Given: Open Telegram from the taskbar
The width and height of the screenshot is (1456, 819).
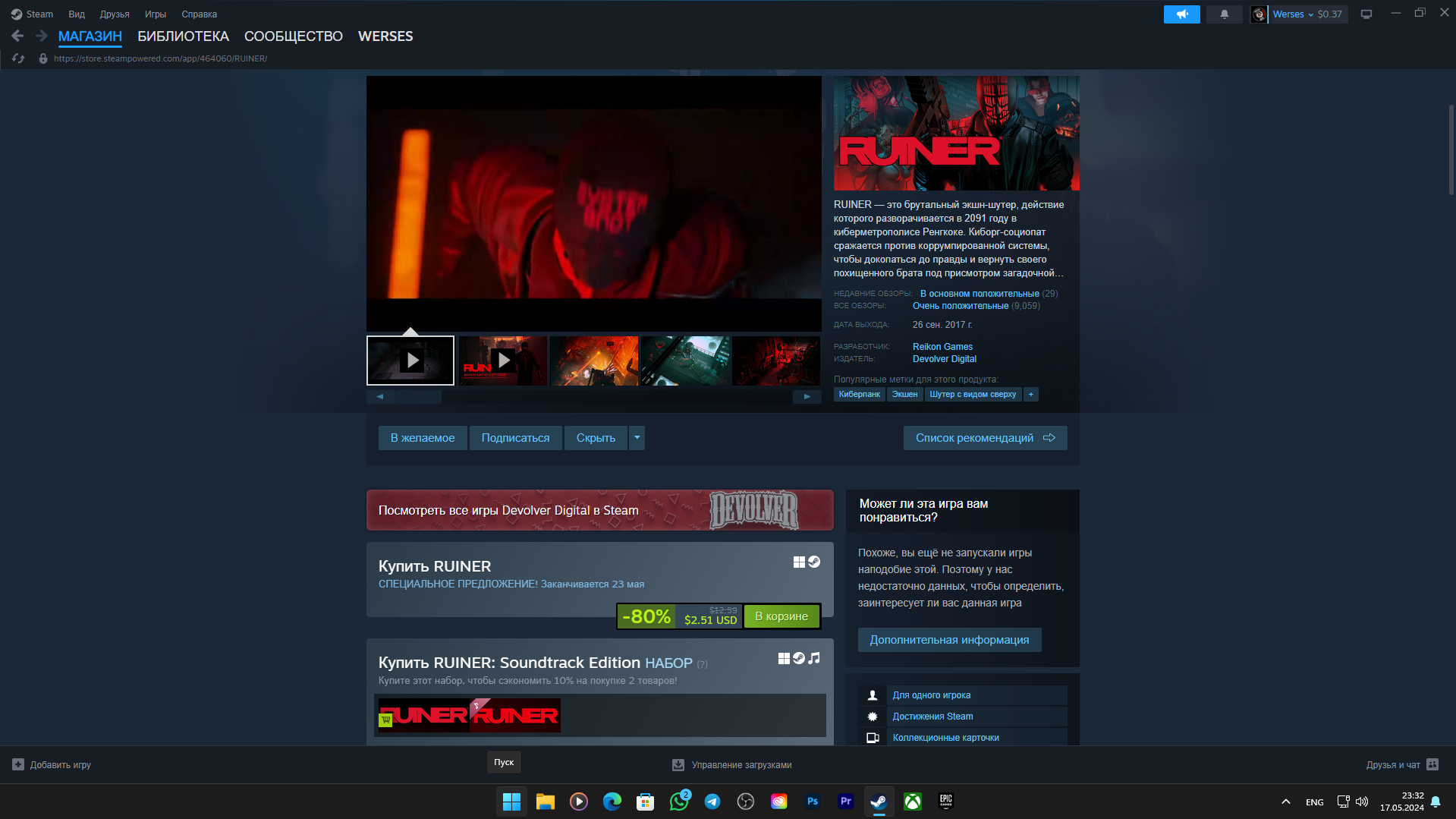Looking at the screenshot, I should coord(712,802).
